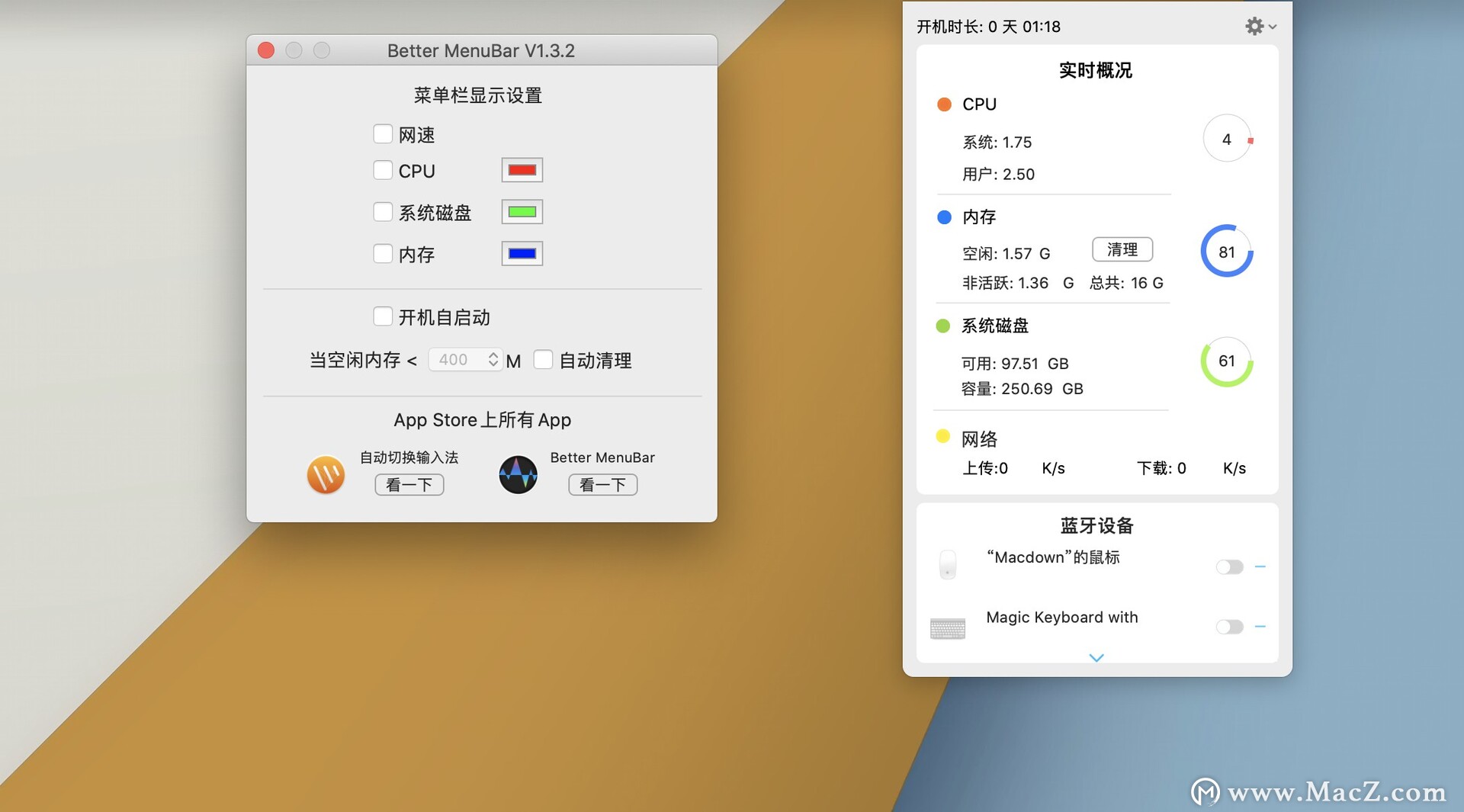Screen dimensions: 1464x812
Task: Click the orange CPU indicator dot
Action: coord(944,104)
